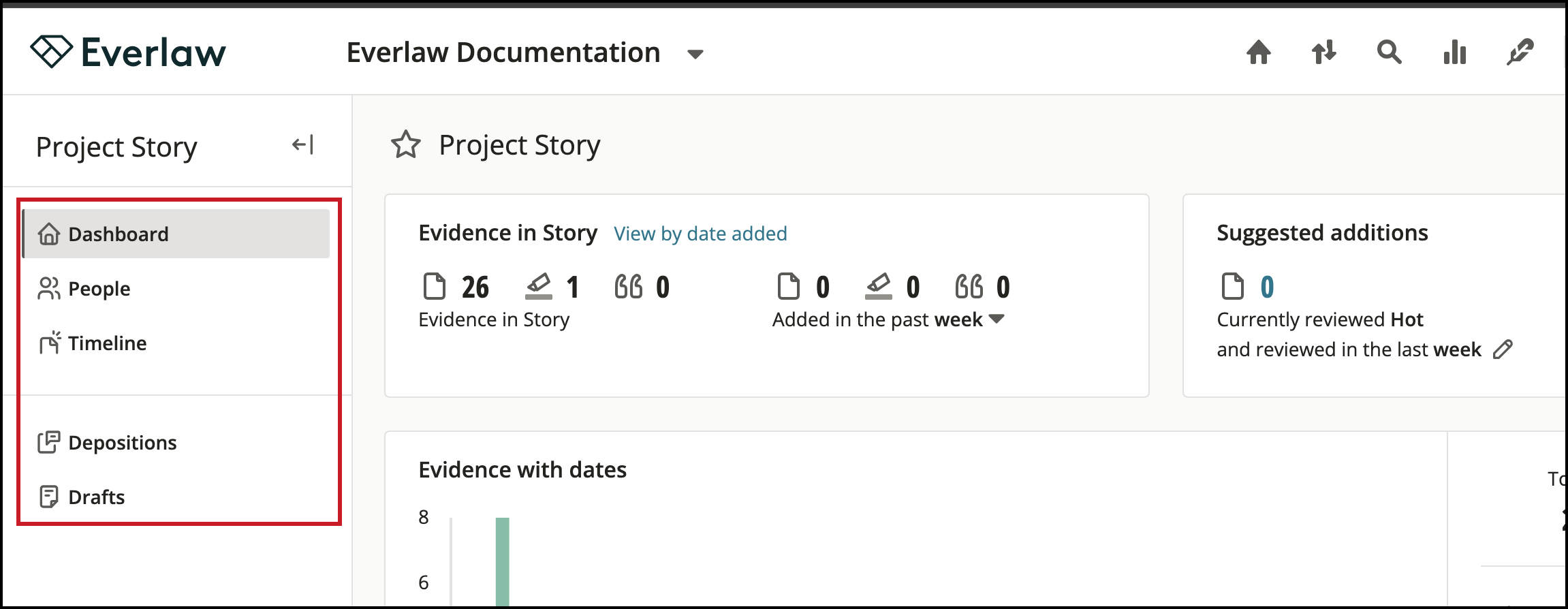Open the search magnifier icon

(1389, 52)
